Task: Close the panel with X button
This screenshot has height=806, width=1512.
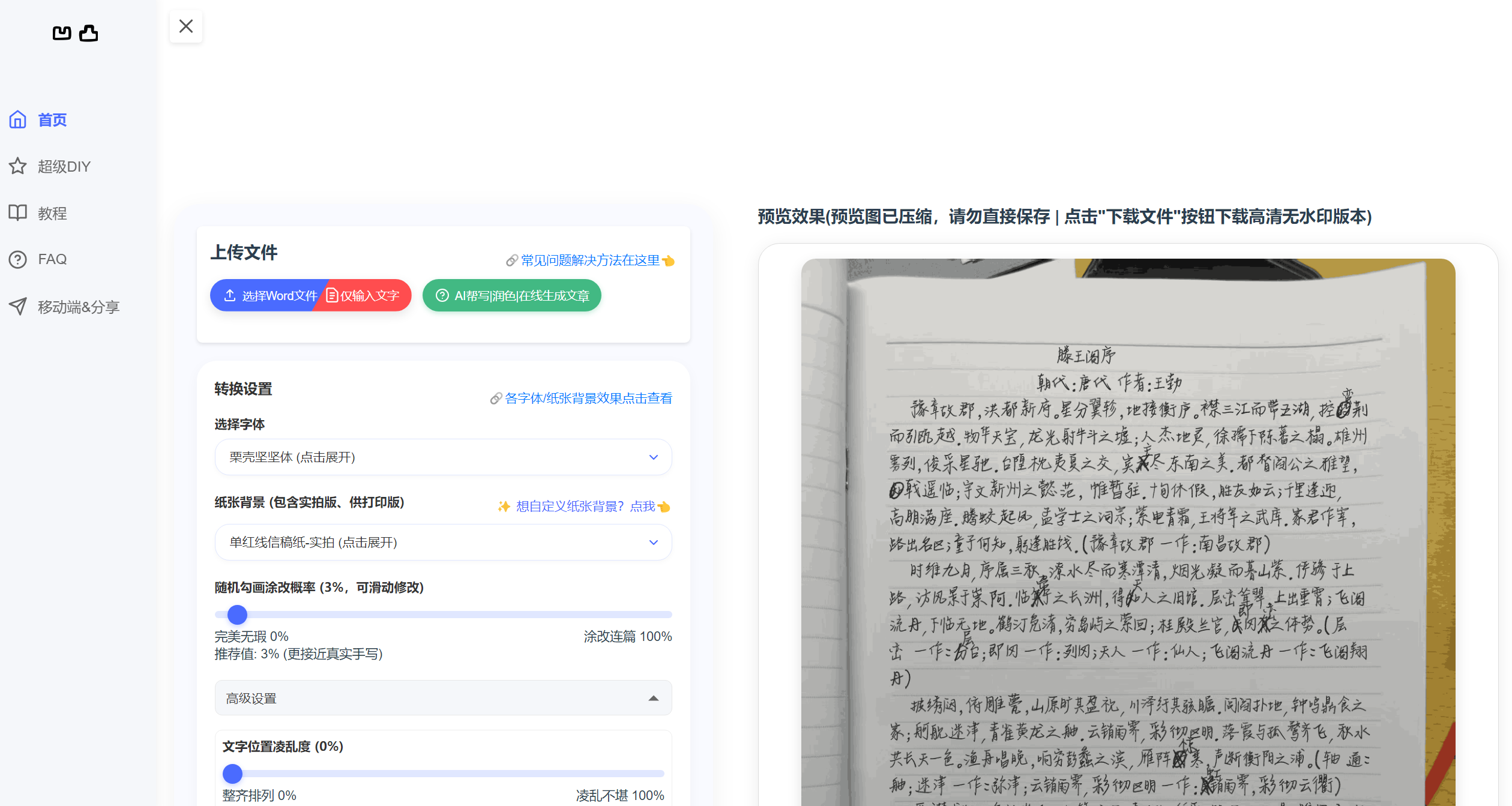Action: coord(186,26)
